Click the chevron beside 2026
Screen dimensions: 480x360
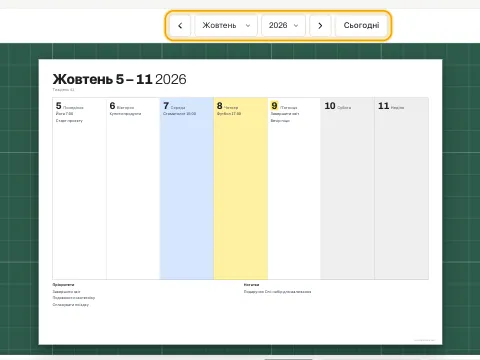(296, 26)
